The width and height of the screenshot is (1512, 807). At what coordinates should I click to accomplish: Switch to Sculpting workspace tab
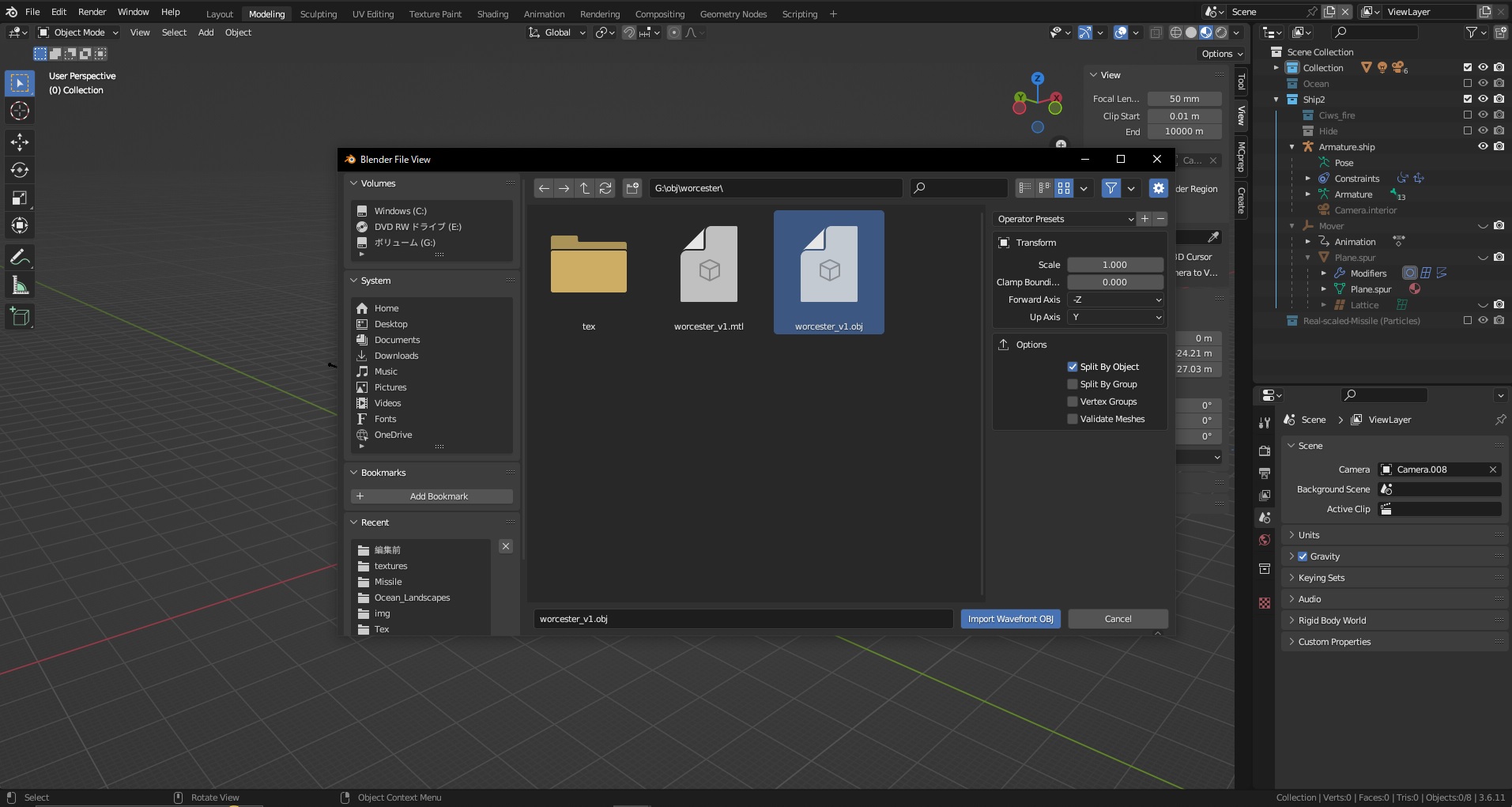click(319, 14)
